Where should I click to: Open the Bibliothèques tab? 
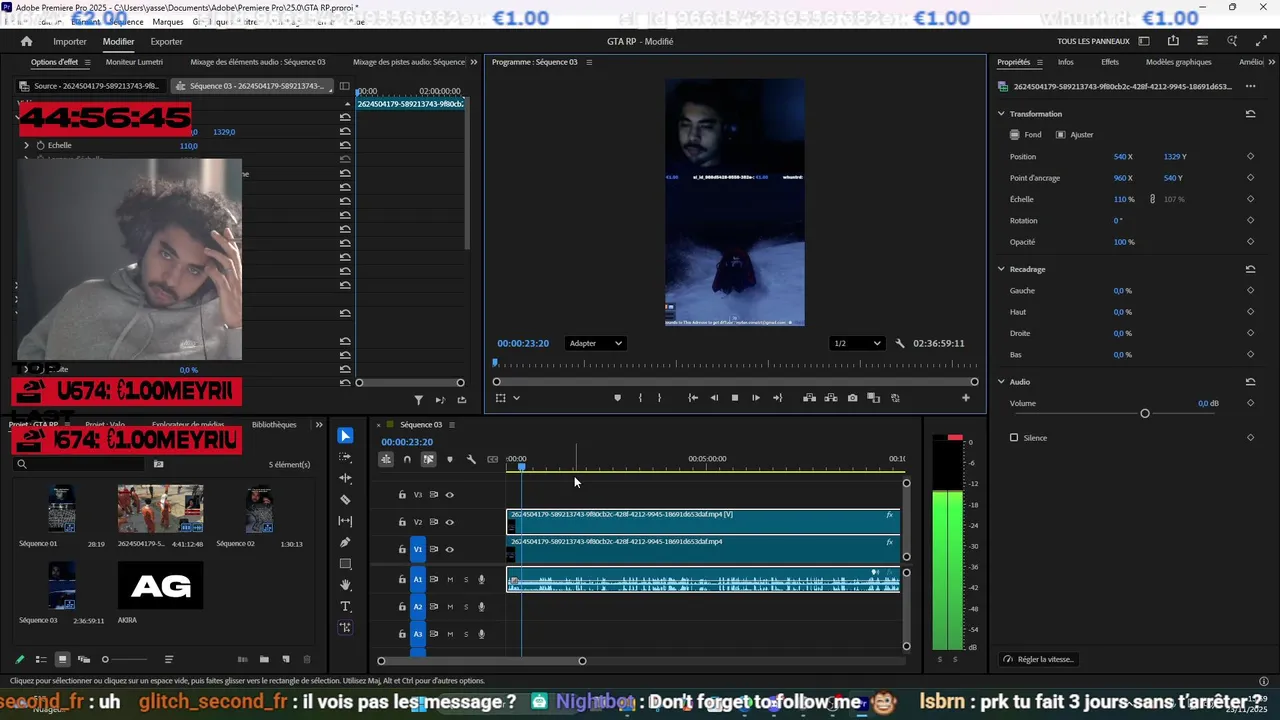click(274, 424)
